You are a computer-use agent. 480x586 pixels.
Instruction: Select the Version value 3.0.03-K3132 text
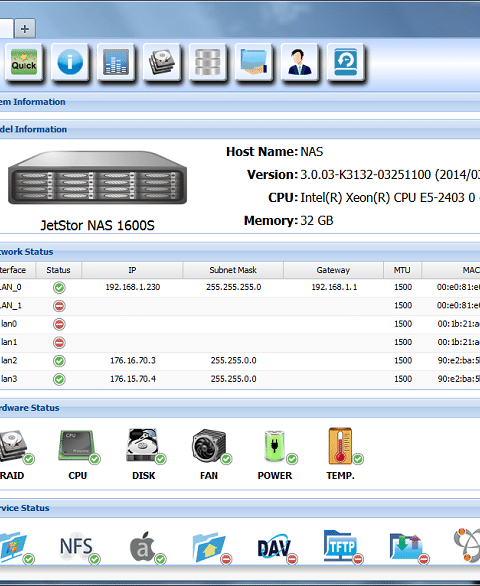click(x=390, y=175)
